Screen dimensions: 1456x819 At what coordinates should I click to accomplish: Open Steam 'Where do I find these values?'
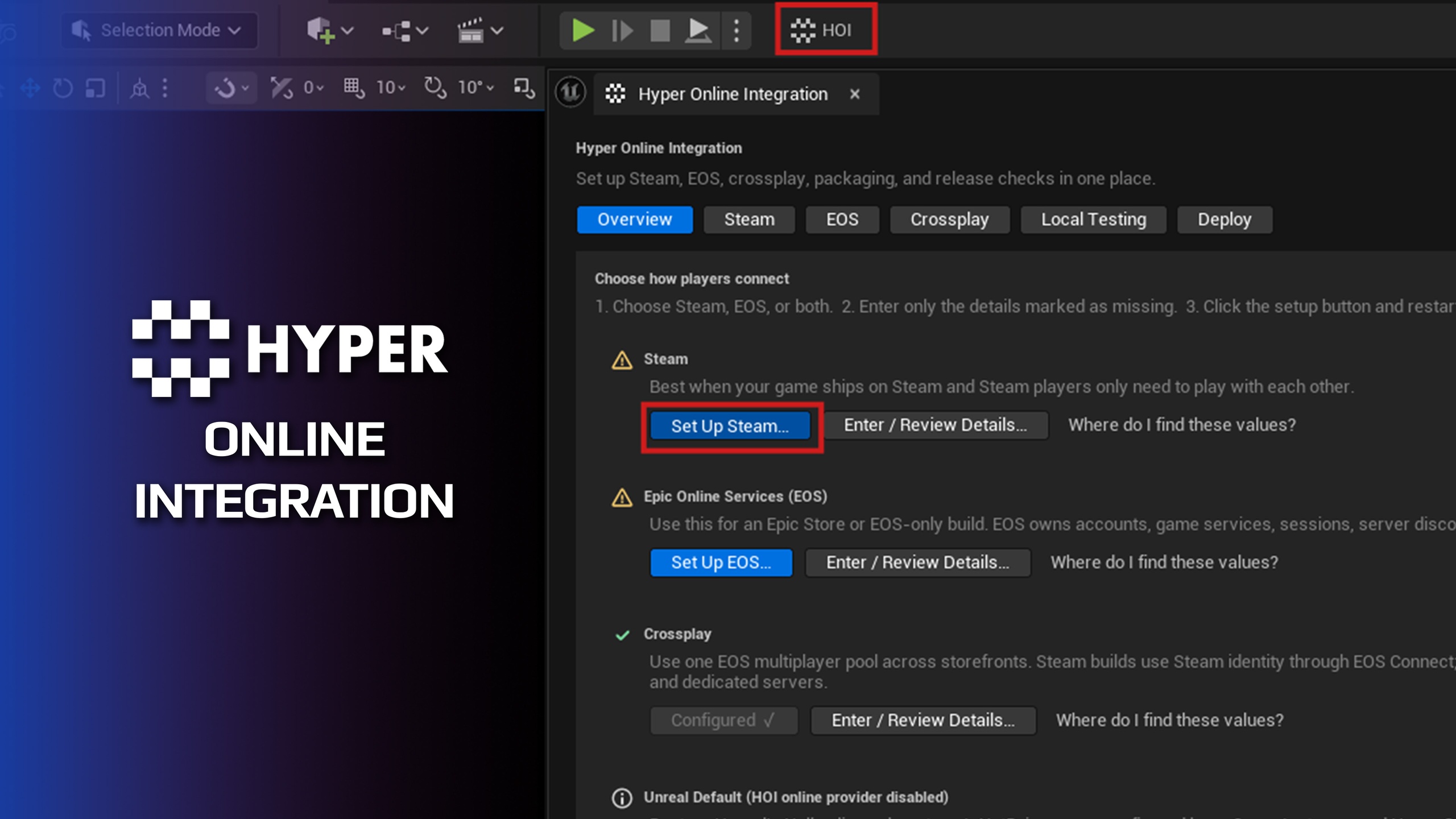(1182, 425)
